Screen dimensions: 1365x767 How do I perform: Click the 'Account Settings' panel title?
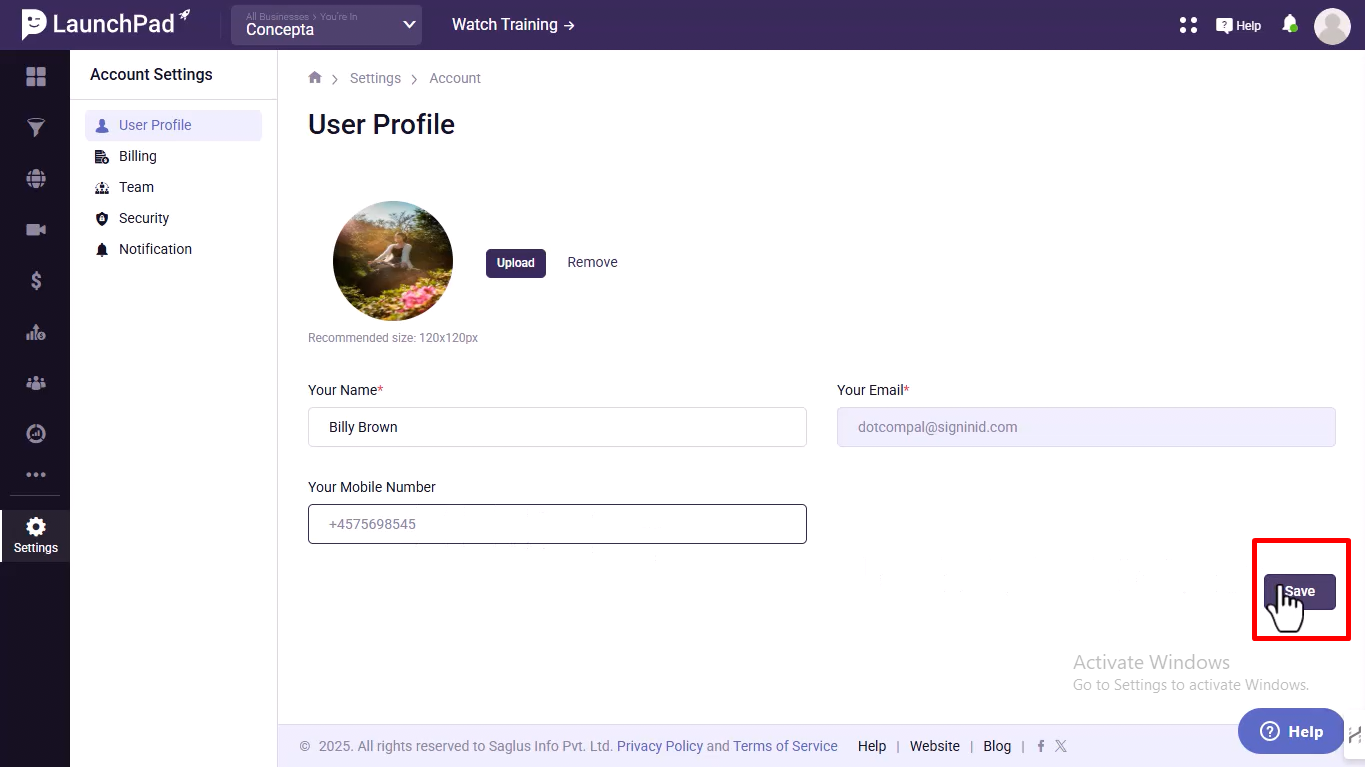click(x=151, y=74)
